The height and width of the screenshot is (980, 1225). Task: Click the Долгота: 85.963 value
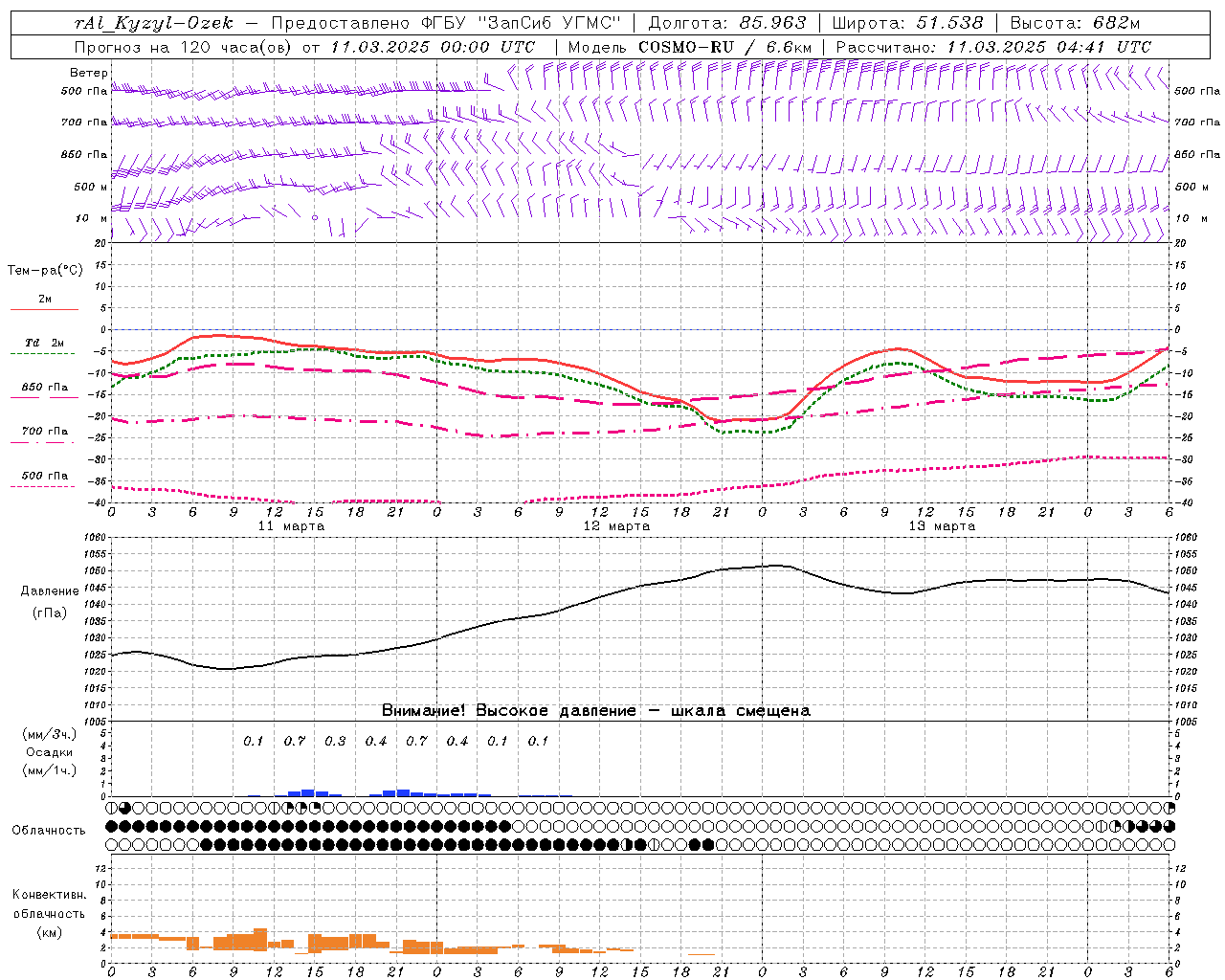pyautogui.click(x=727, y=23)
